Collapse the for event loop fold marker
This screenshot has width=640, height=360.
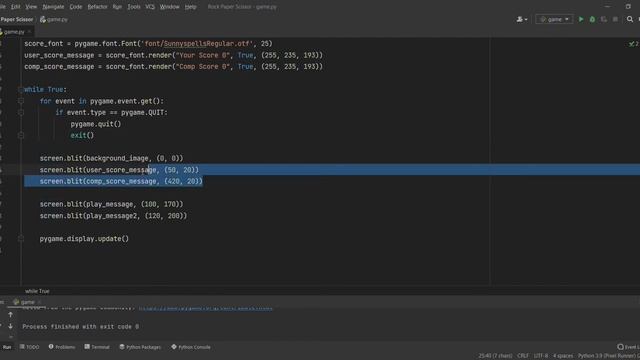click(x=21, y=101)
